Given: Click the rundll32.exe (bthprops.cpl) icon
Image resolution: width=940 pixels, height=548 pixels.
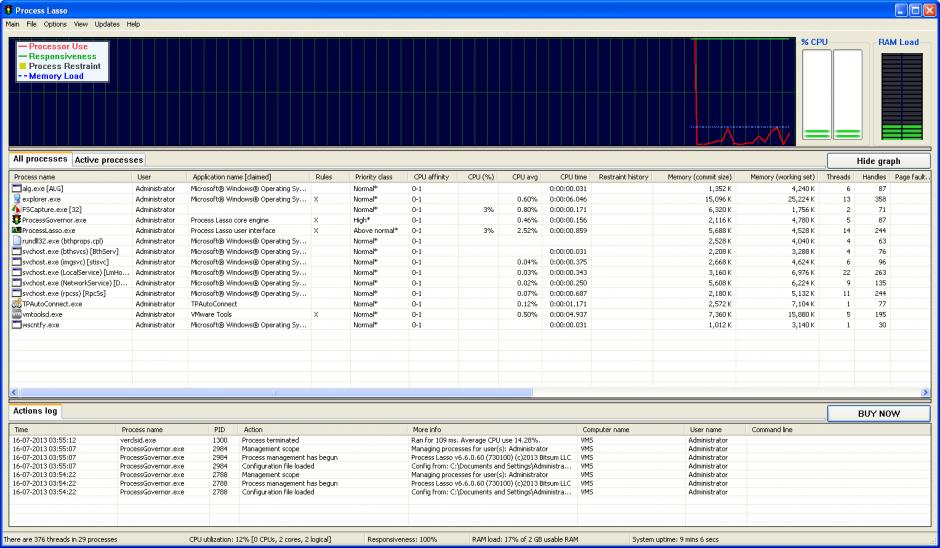Looking at the screenshot, I should tap(17, 241).
